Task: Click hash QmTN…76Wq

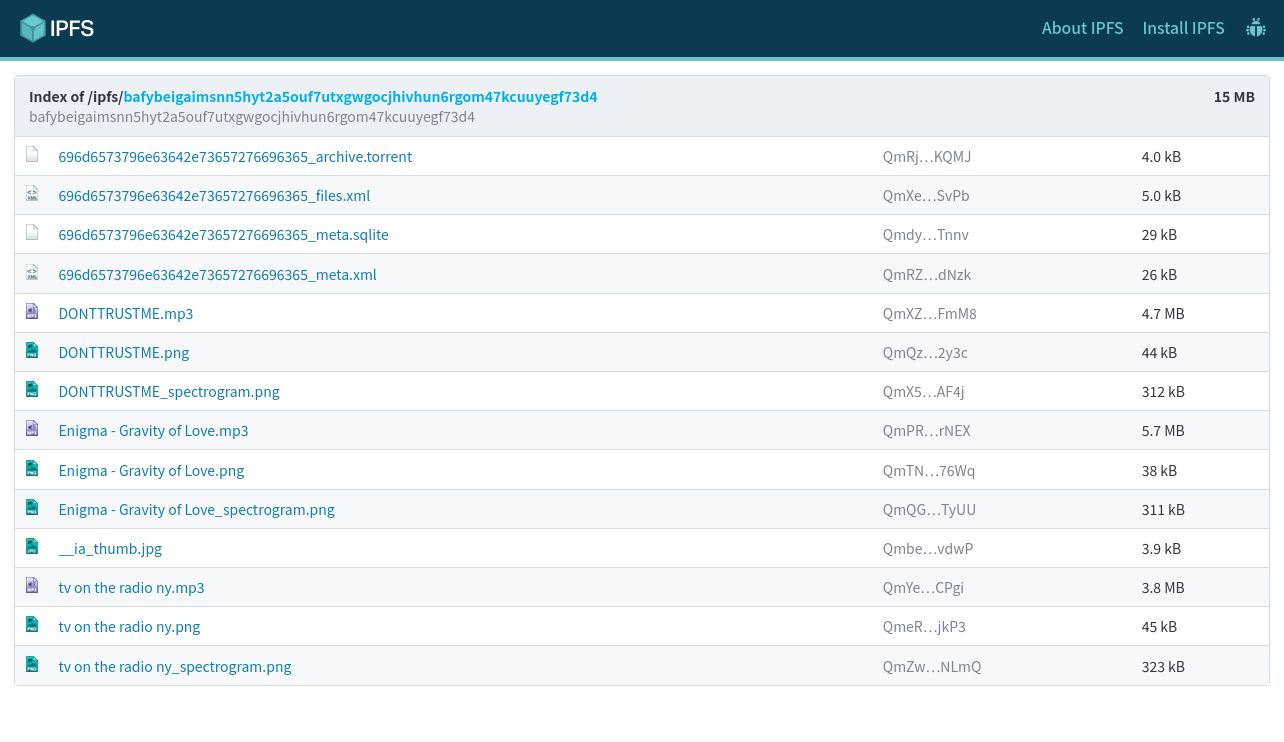Action: [x=929, y=471]
